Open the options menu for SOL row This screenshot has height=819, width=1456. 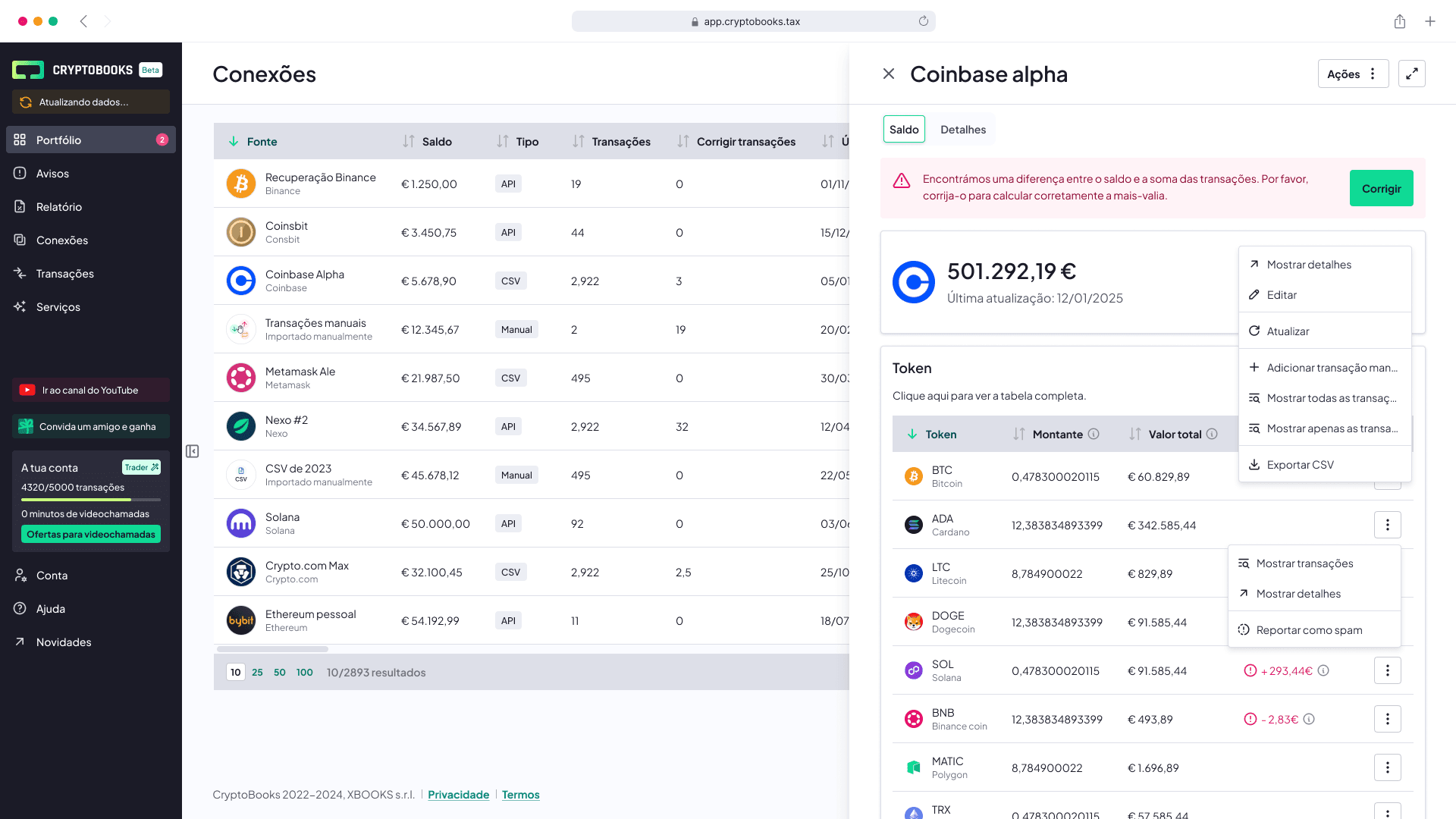(1388, 670)
